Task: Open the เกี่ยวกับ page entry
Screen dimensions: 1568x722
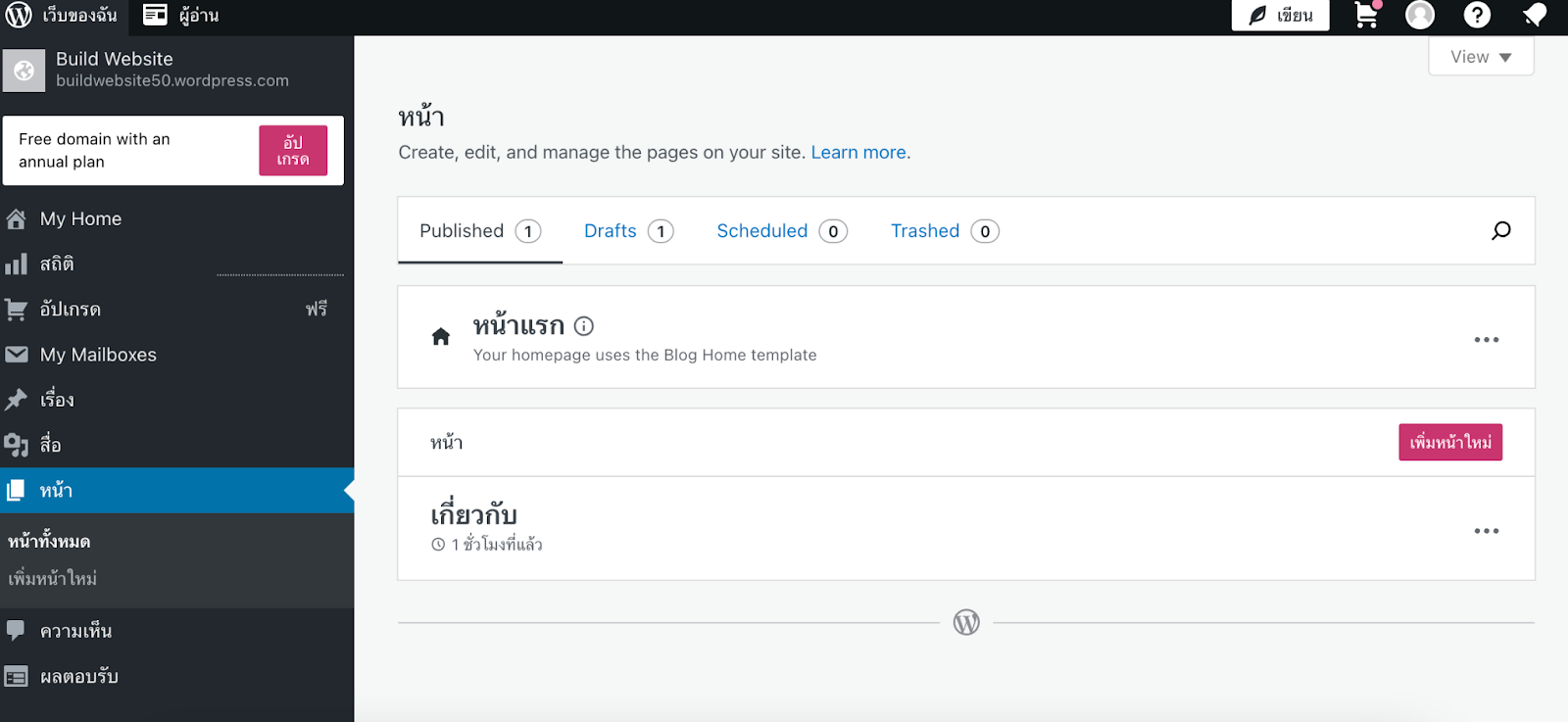Action: point(474,515)
